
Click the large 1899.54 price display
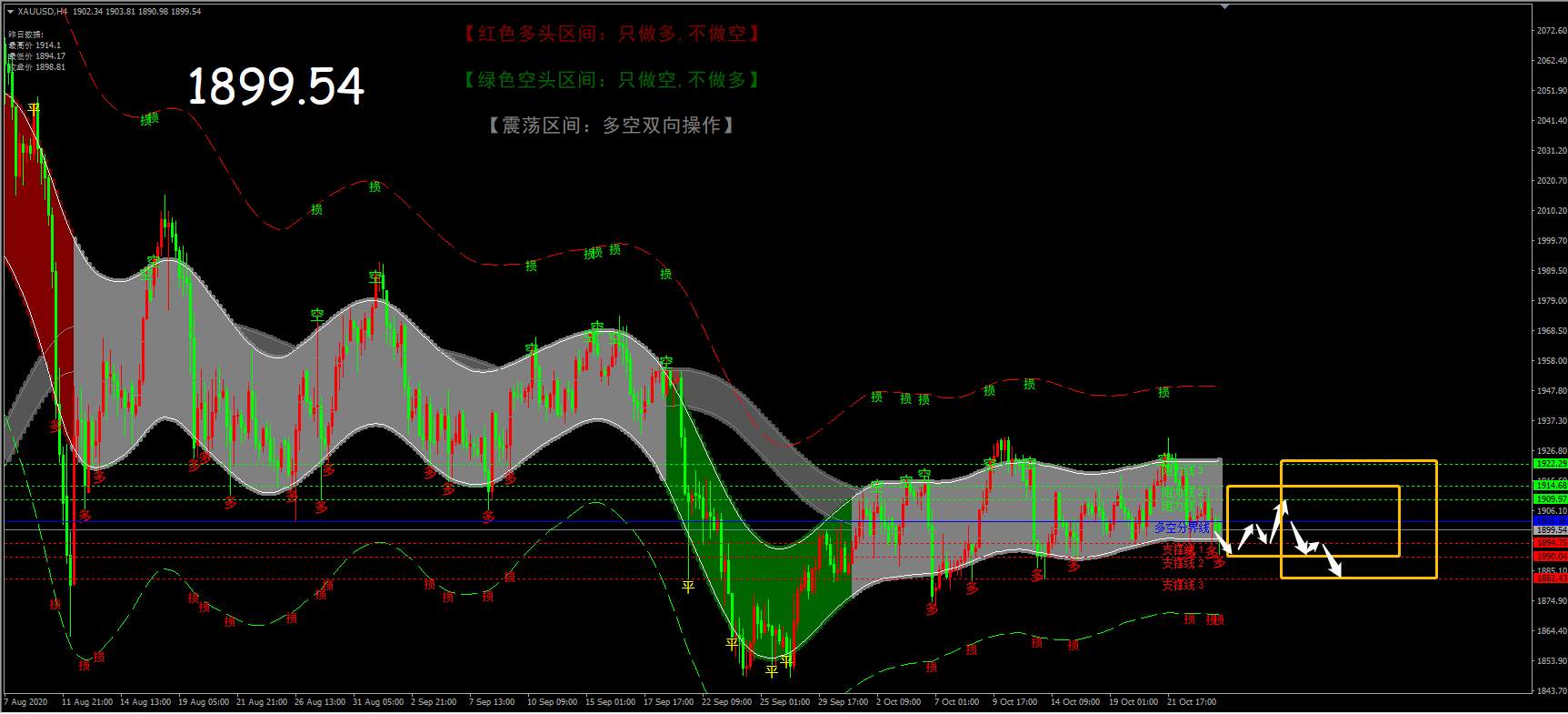(275, 86)
